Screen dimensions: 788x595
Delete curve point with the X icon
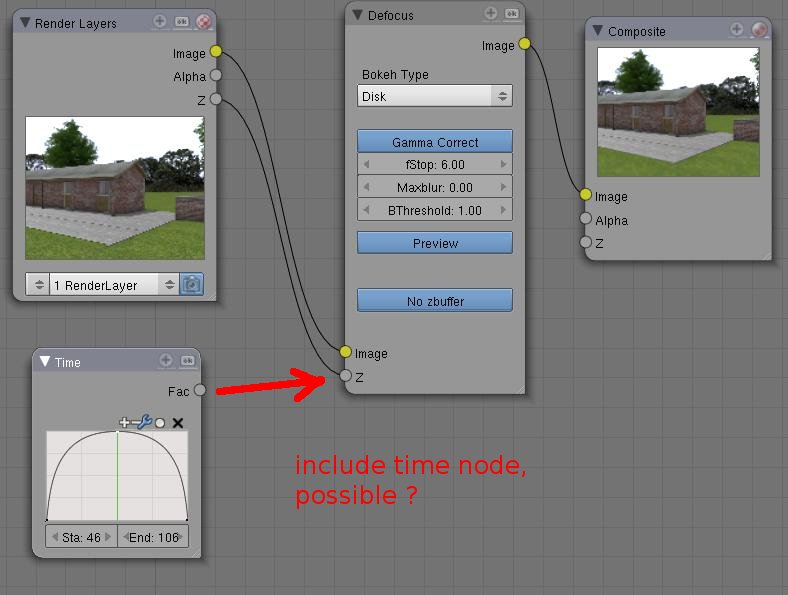coord(177,423)
